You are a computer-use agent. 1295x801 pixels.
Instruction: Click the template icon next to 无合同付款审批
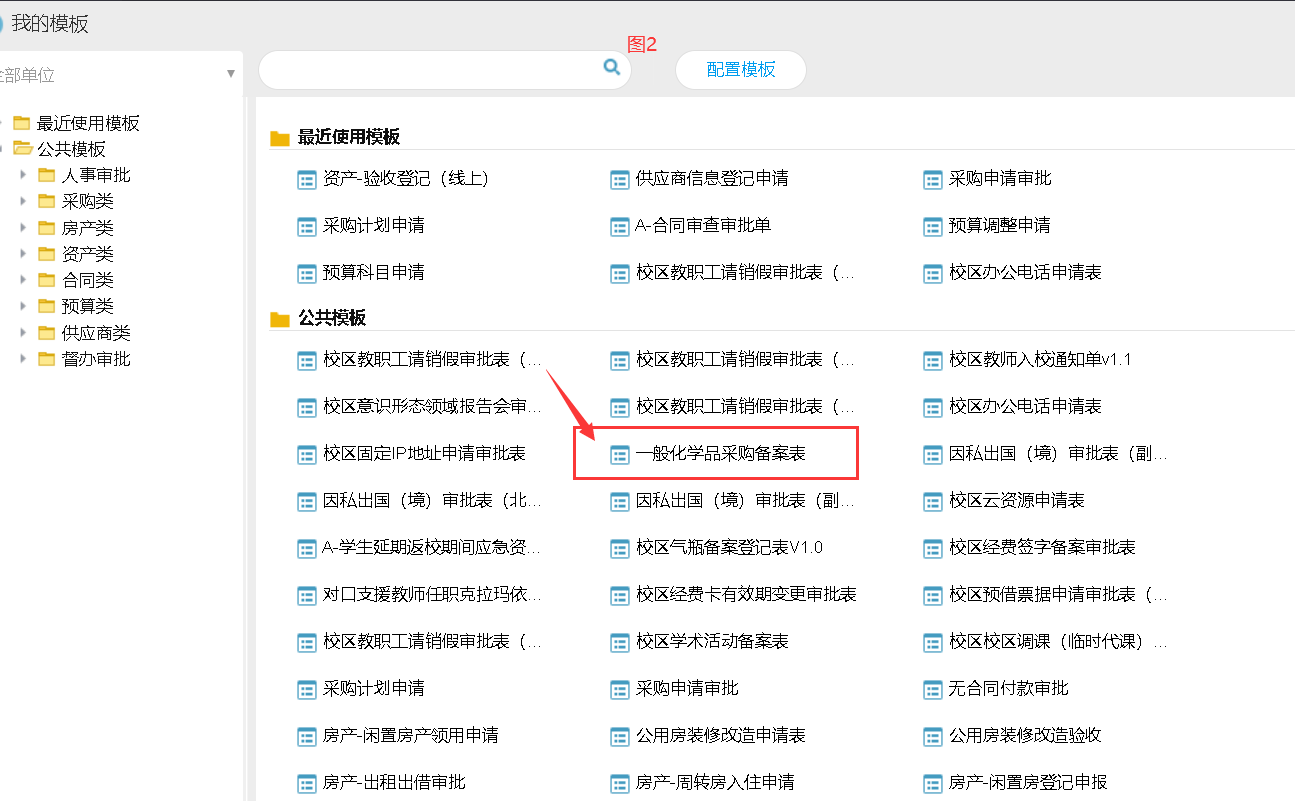[932, 689]
